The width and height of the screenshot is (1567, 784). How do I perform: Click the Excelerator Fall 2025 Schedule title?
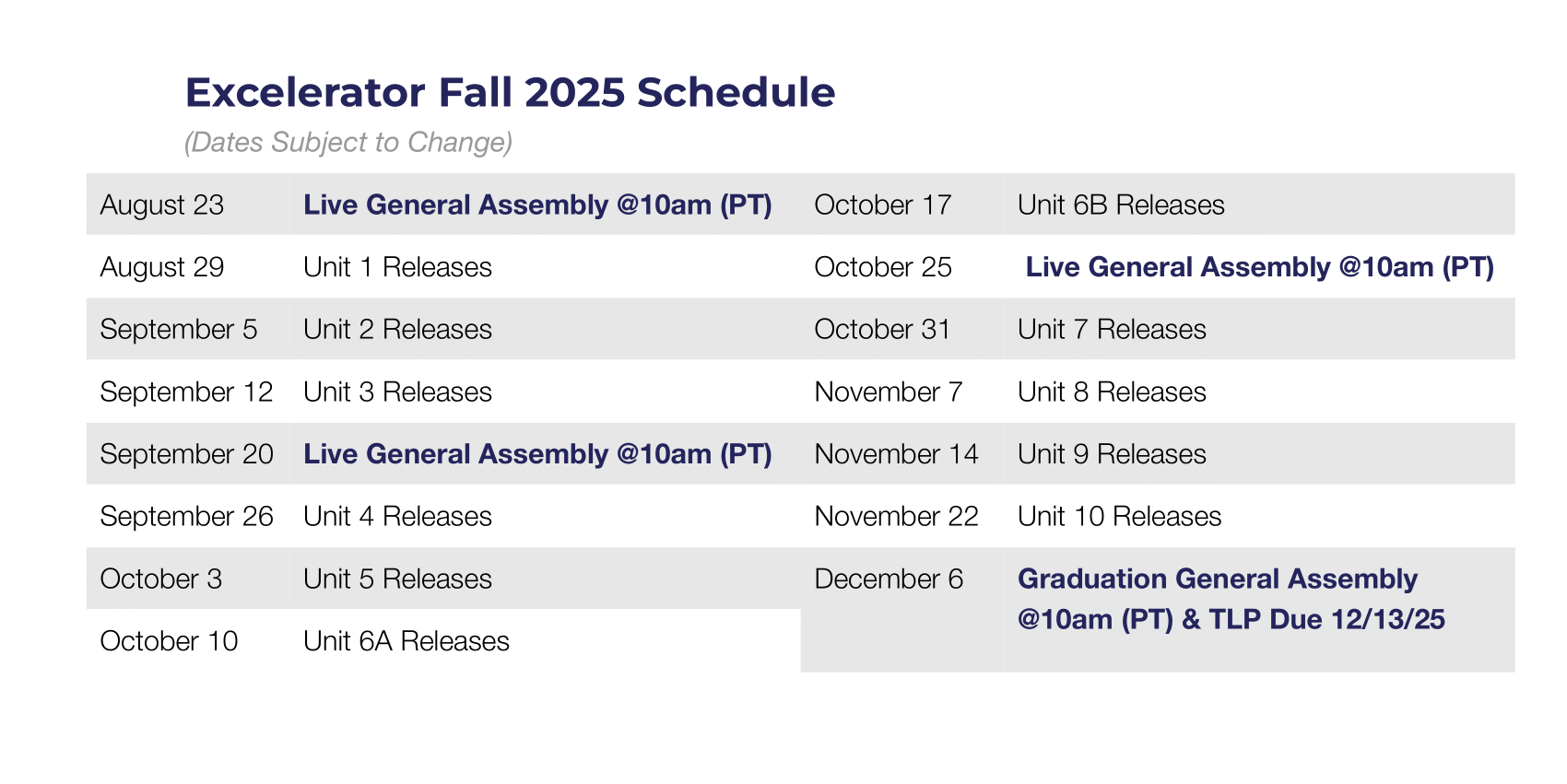pos(510,92)
